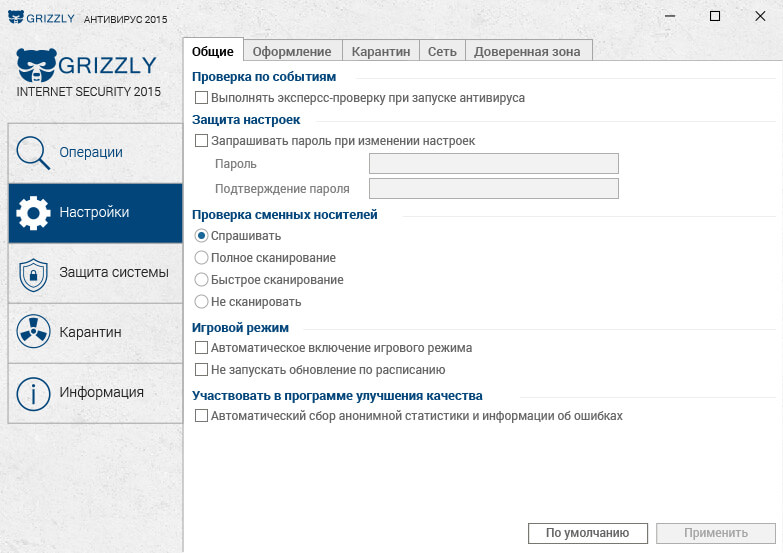Click the По умолчанию button
The width and height of the screenshot is (783, 553).
coord(588,533)
